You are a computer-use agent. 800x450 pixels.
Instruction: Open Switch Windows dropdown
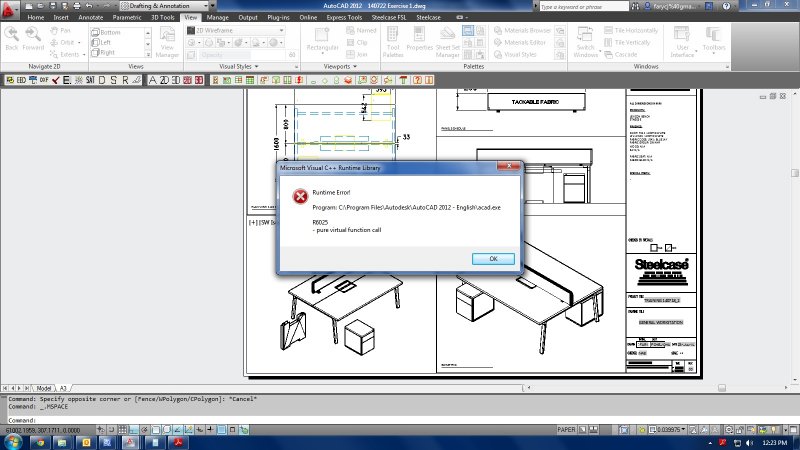pyautogui.click(x=585, y=42)
